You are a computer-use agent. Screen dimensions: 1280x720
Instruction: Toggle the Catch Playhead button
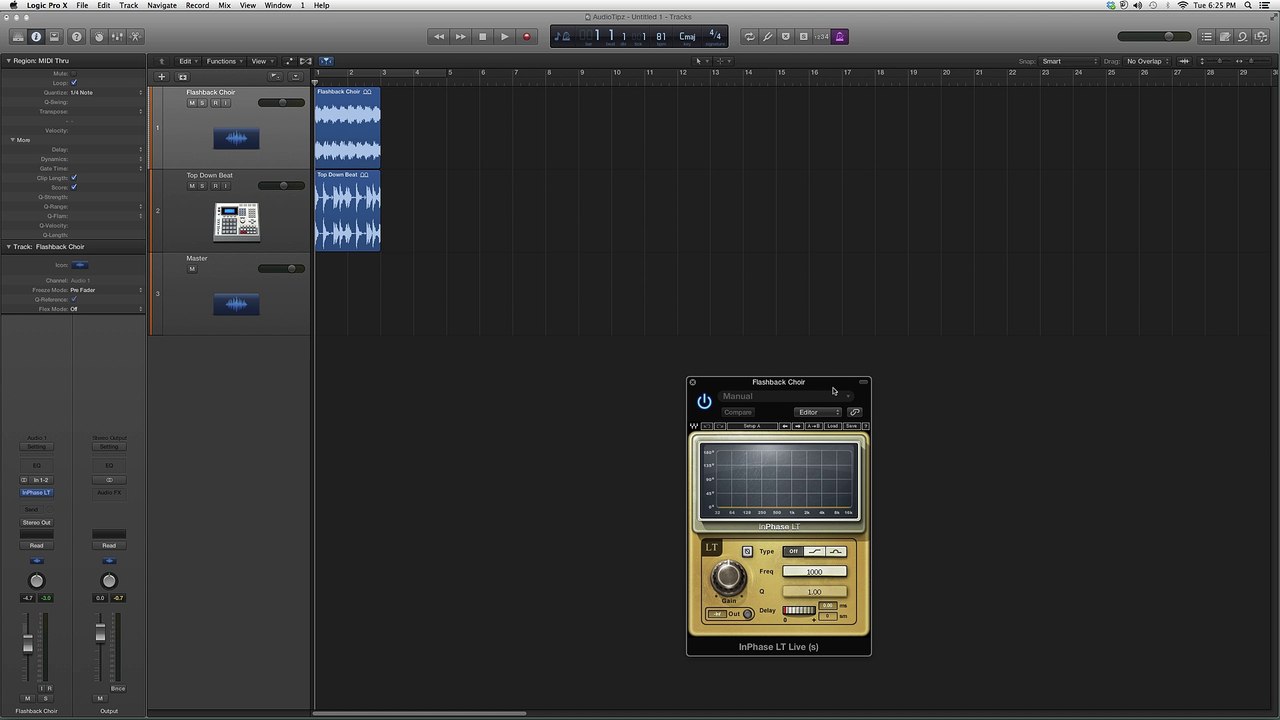click(x=326, y=61)
